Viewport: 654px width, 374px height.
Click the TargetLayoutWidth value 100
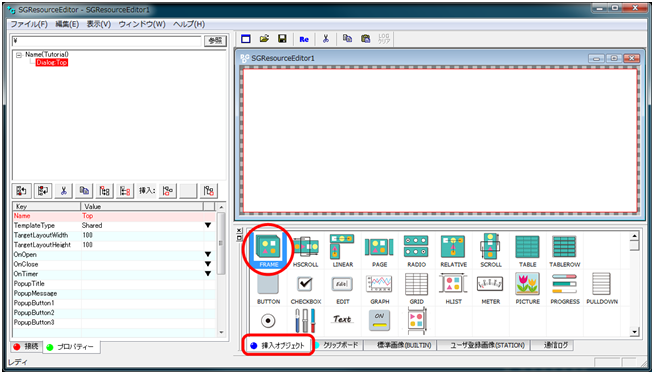[x=87, y=235]
